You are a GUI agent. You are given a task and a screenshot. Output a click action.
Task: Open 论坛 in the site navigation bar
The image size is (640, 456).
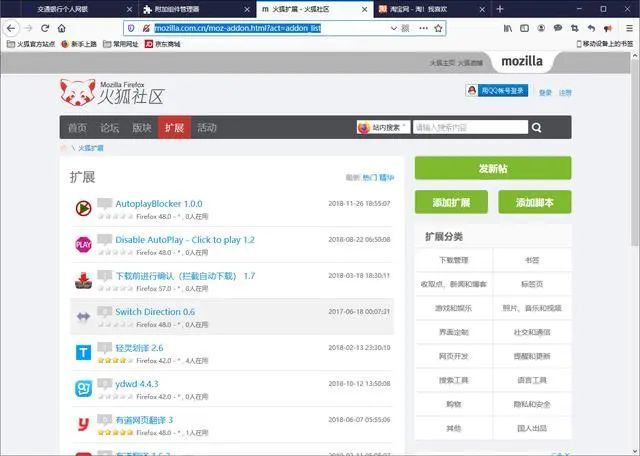[x=109, y=127]
